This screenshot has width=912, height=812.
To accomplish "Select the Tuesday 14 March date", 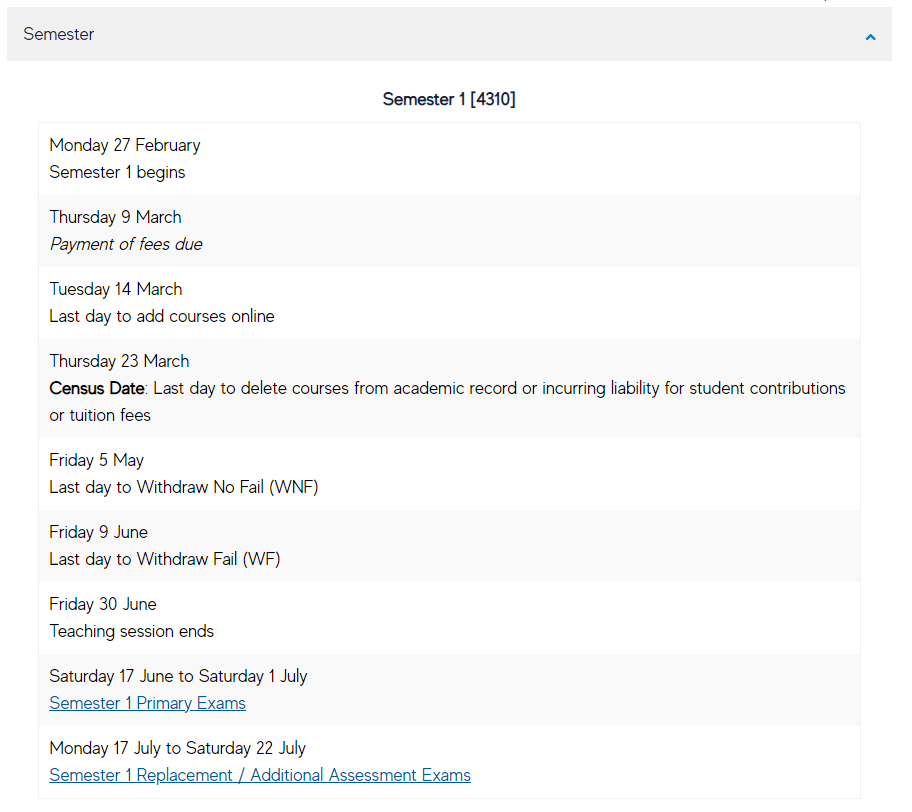I will 116,289.
